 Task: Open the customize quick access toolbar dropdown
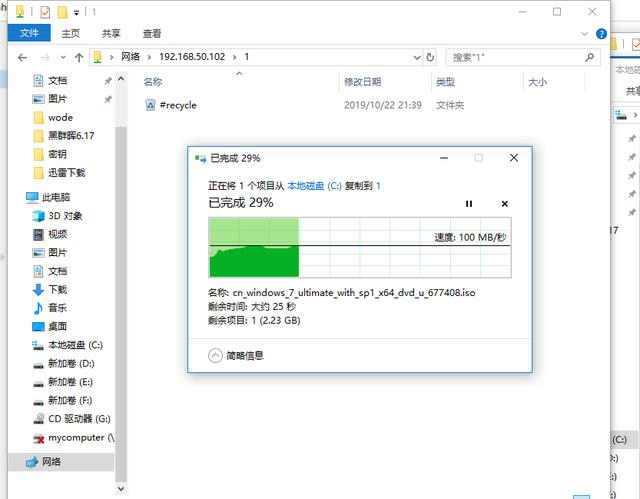tap(76, 13)
